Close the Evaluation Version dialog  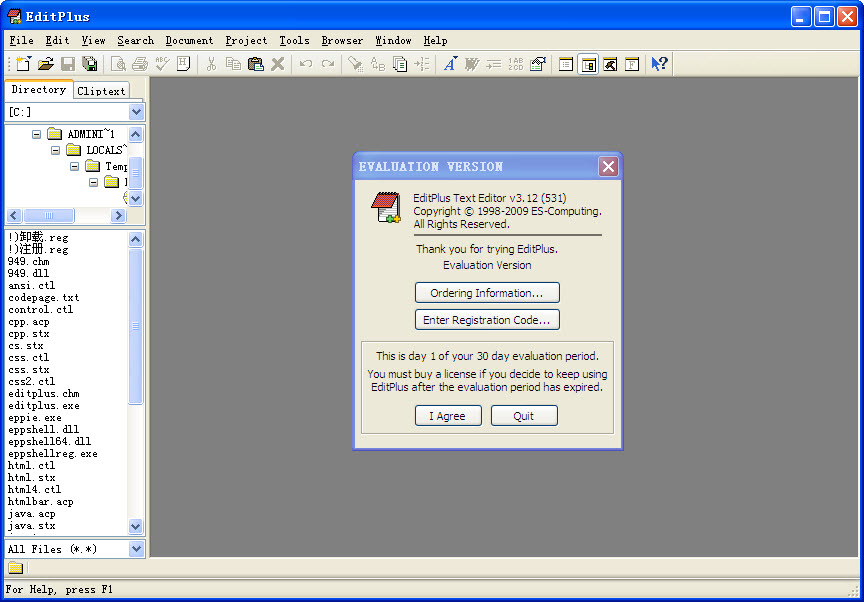click(x=608, y=166)
